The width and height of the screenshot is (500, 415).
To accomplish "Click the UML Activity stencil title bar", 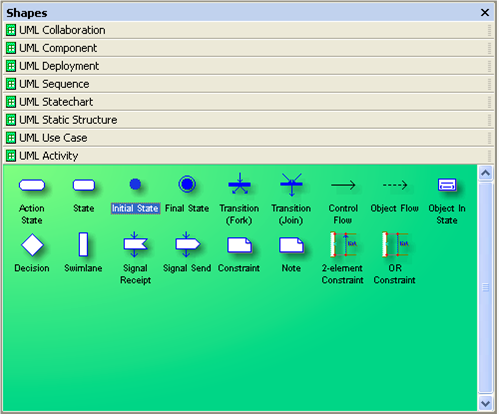I will click(248, 156).
